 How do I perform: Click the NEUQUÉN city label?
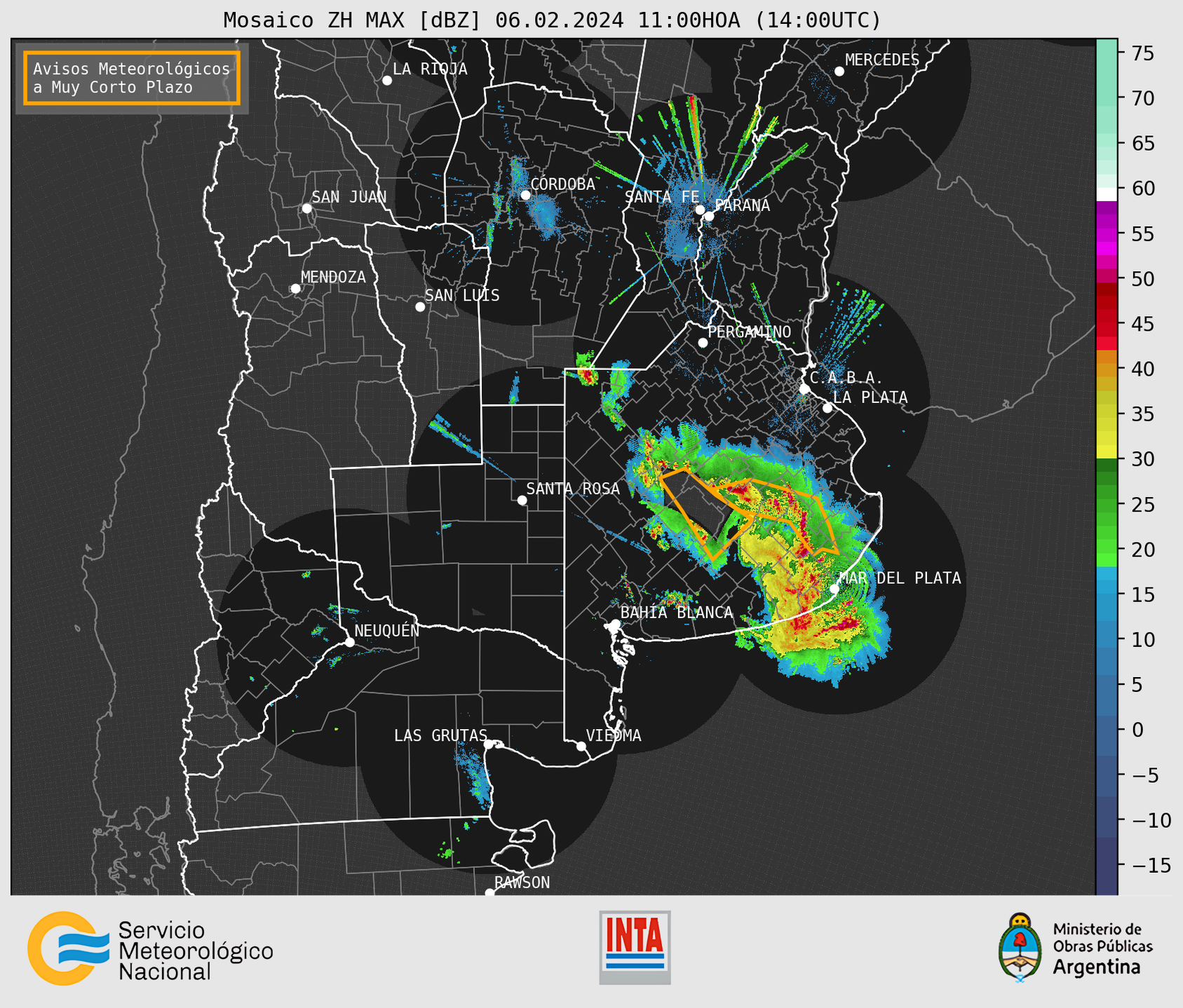coord(387,630)
